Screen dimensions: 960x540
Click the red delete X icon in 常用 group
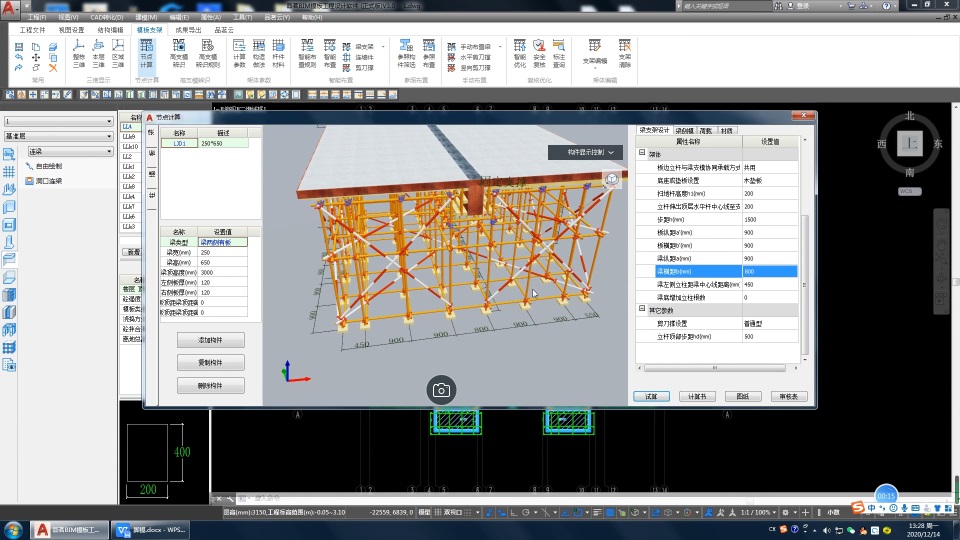coord(53,67)
